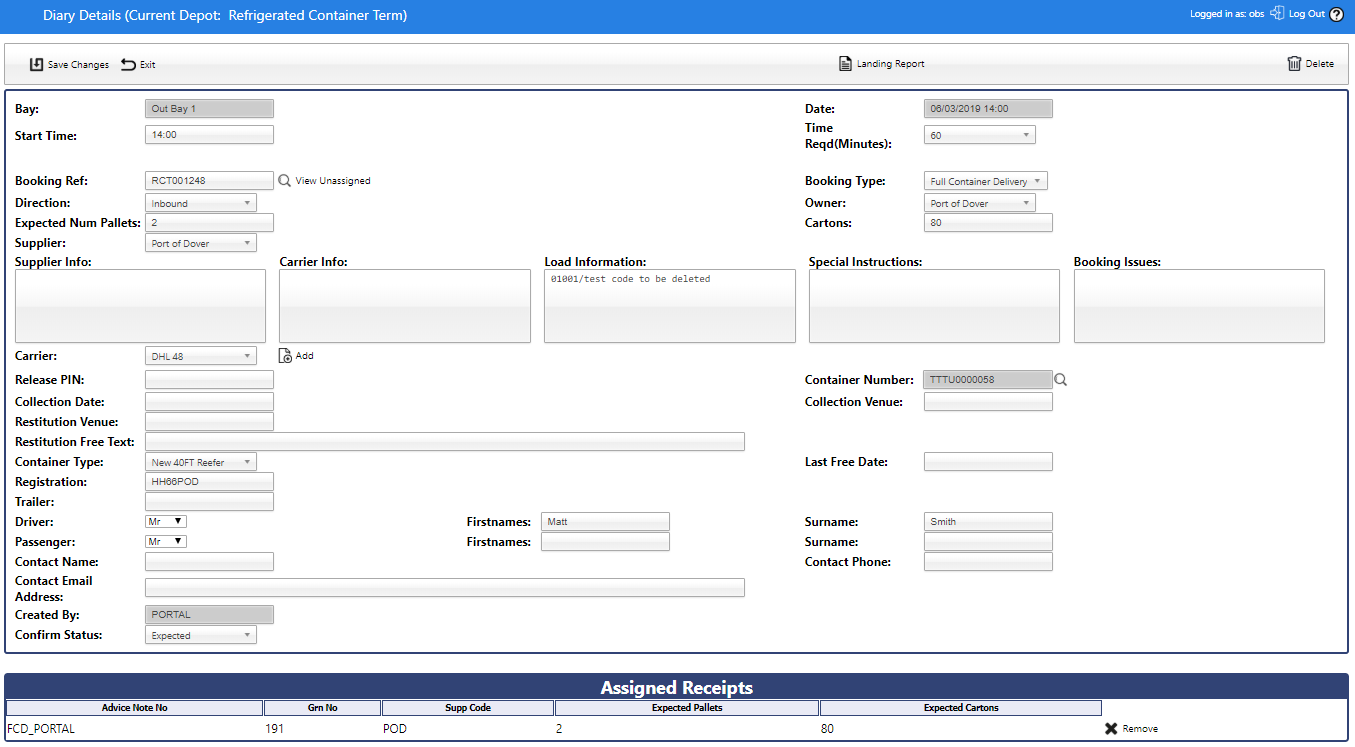Click the Exit back-arrow icon
The width and height of the screenshot is (1355, 747).
128,64
